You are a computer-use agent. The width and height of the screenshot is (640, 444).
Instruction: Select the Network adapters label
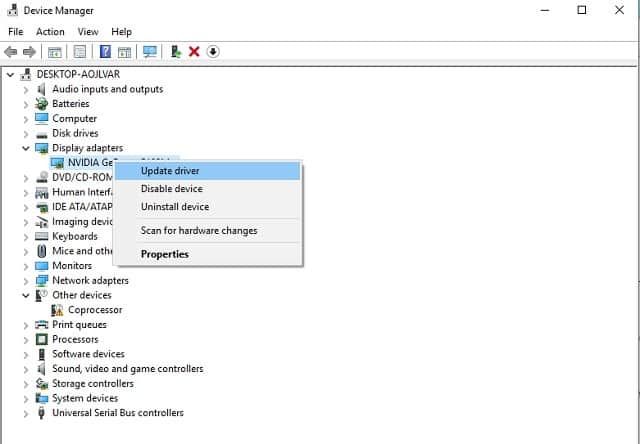point(90,281)
